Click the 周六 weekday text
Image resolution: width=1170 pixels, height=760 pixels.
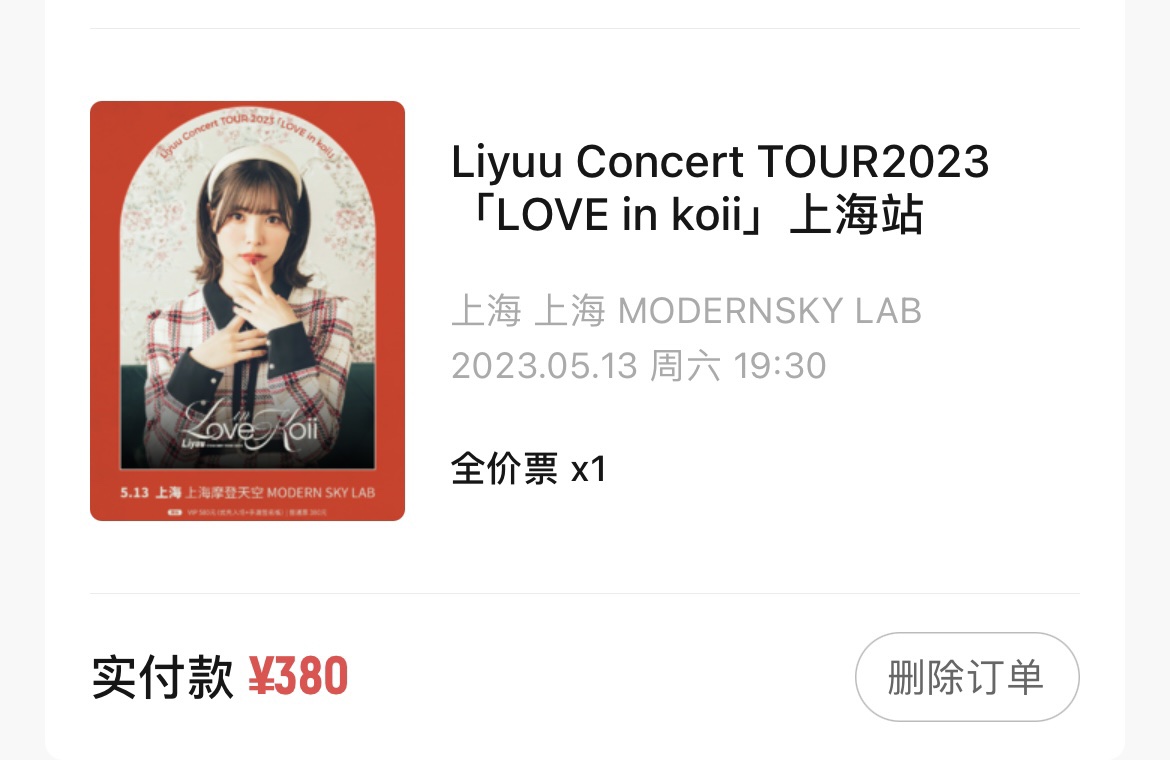click(x=685, y=365)
